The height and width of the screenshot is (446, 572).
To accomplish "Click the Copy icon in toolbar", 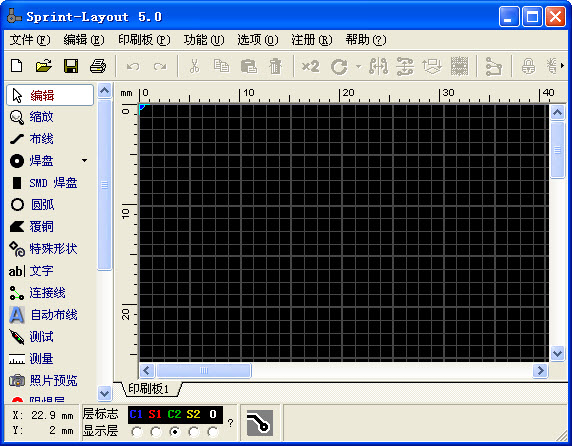I will click(x=221, y=66).
